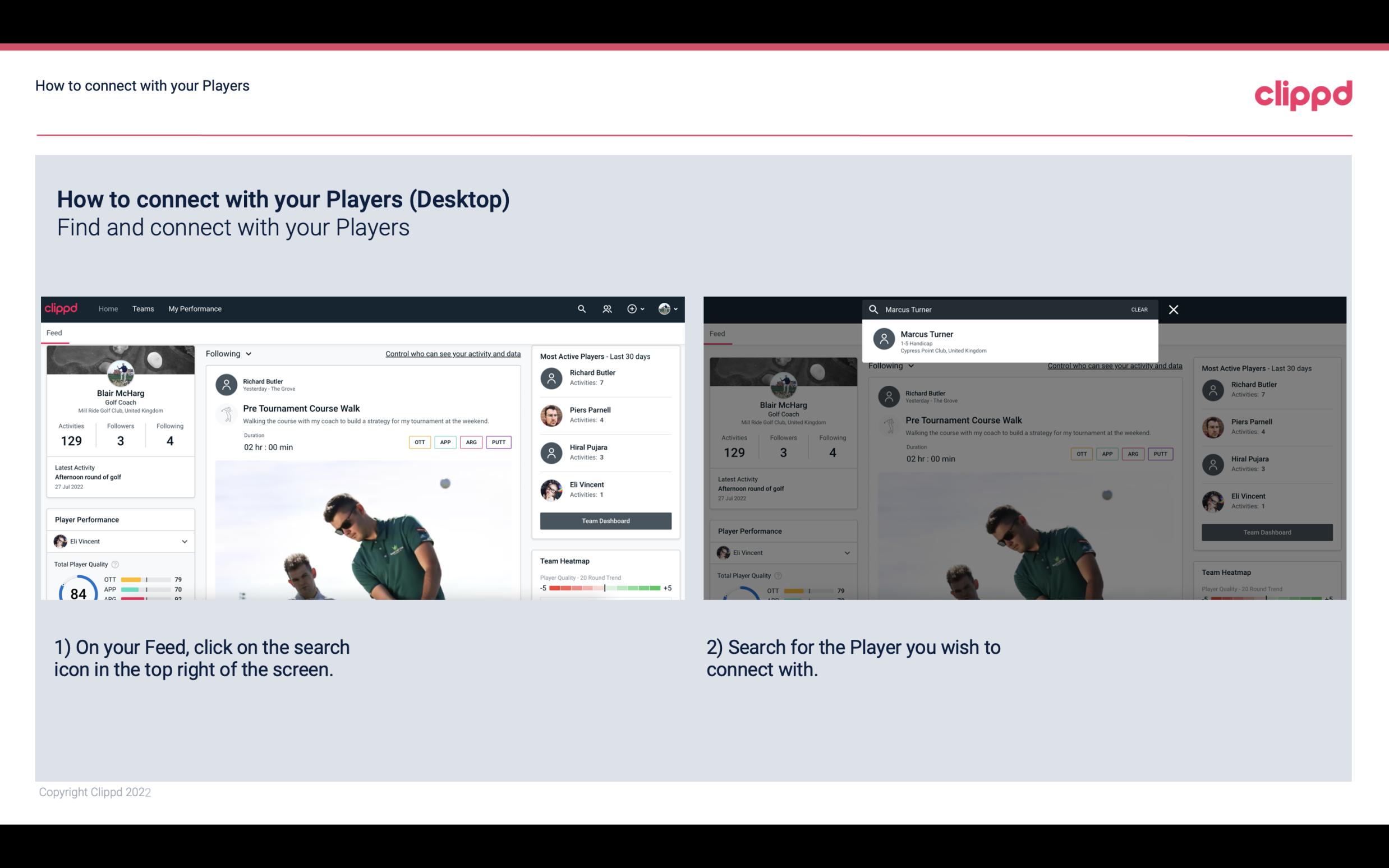Click the OTT performance category icon
The height and width of the screenshot is (868, 1389).
tap(418, 442)
